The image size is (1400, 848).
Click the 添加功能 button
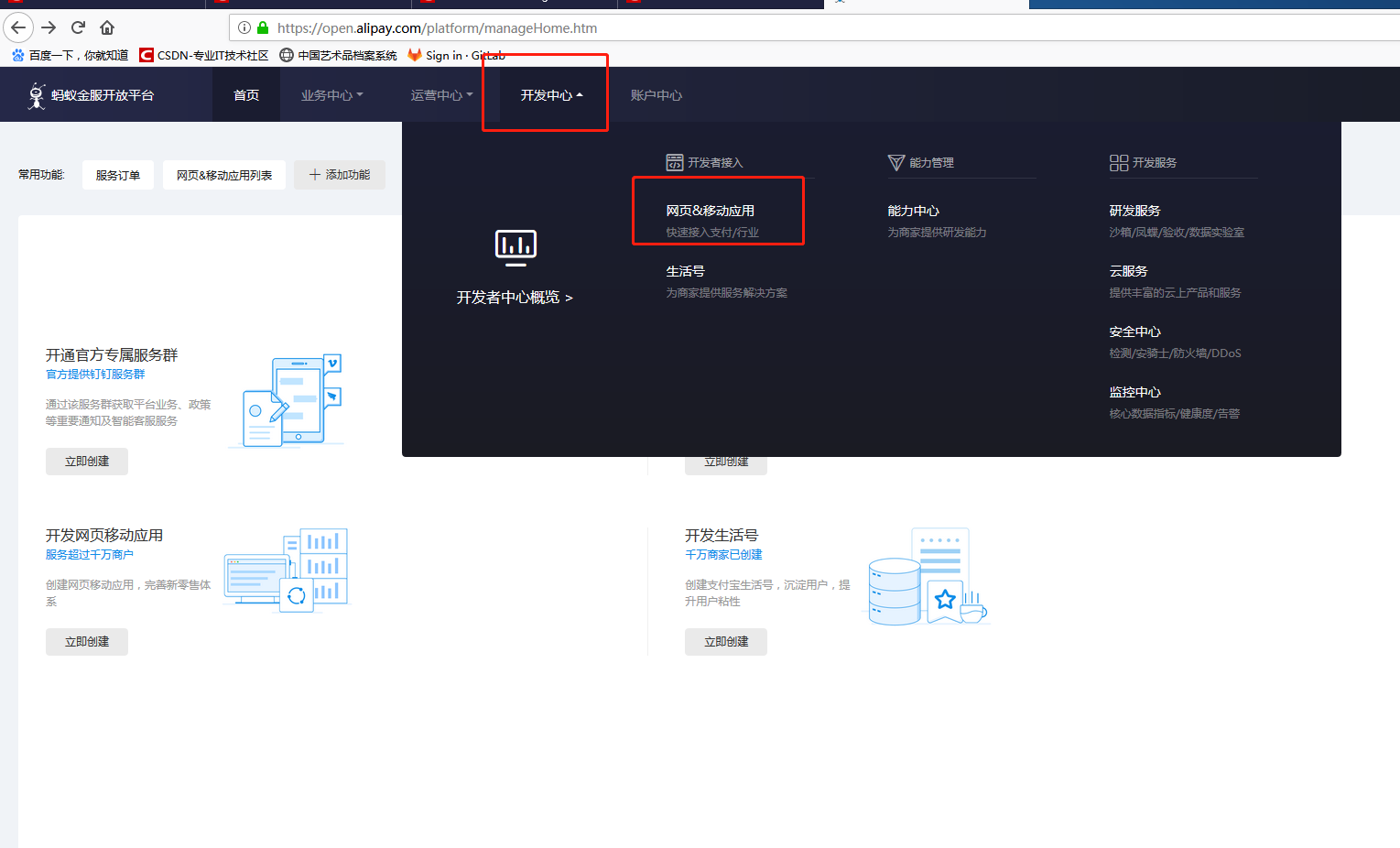(x=340, y=175)
